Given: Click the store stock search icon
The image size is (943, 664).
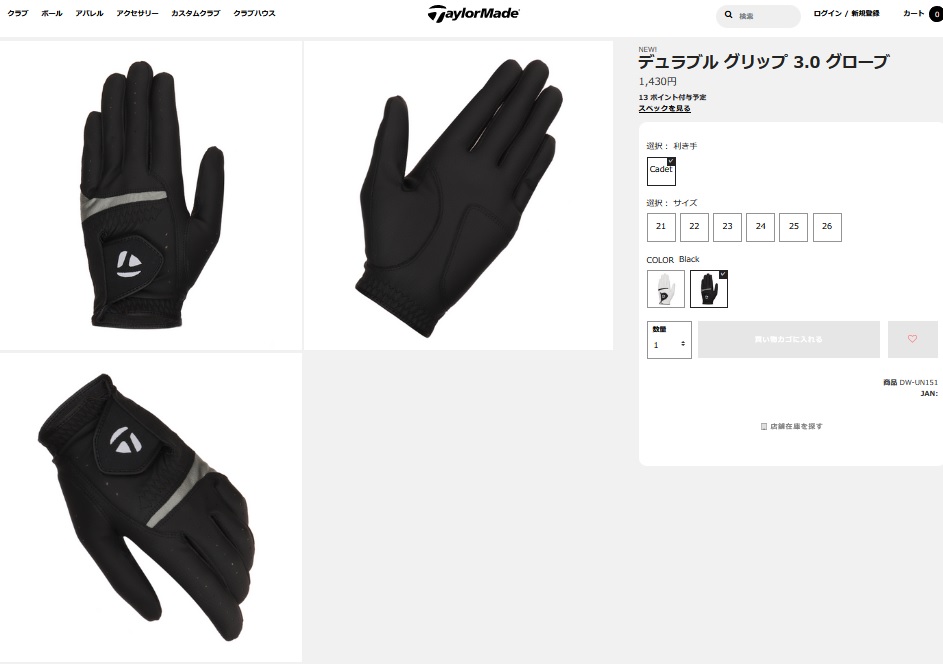Looking at the screenshot, I should pos(764,426).
